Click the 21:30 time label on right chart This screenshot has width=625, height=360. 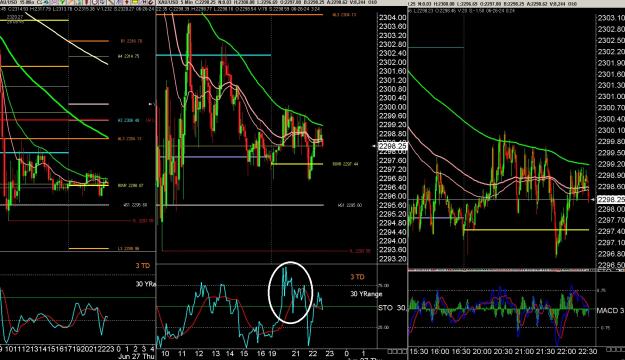[545, 352]
